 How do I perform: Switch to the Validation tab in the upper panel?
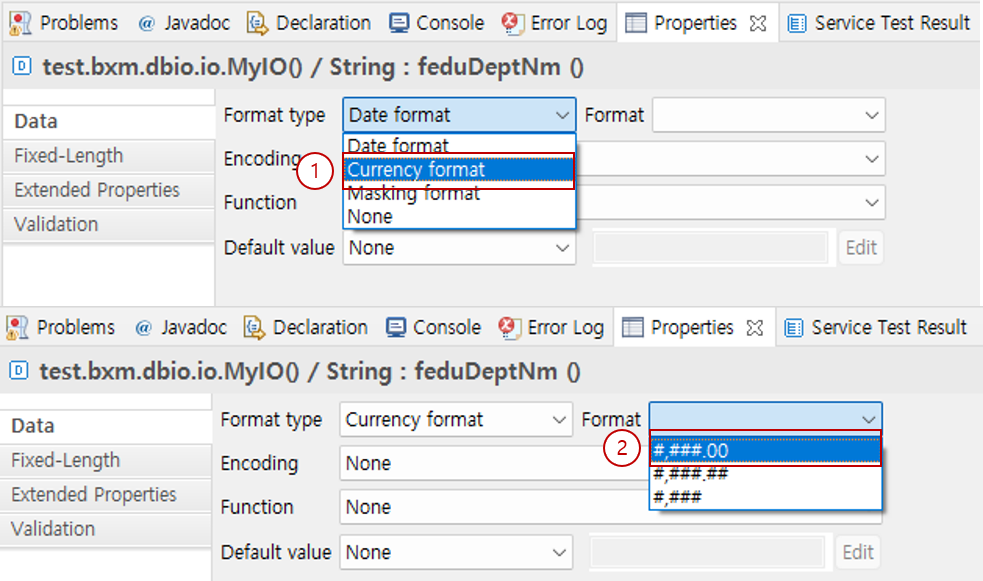coord(56,224)
